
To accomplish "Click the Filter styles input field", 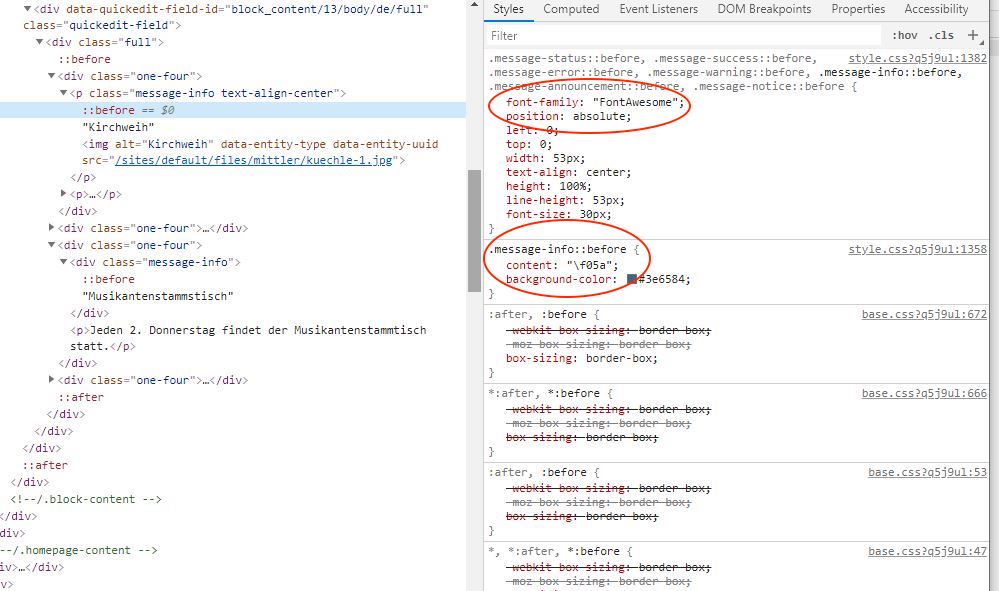I will (680, 35).
